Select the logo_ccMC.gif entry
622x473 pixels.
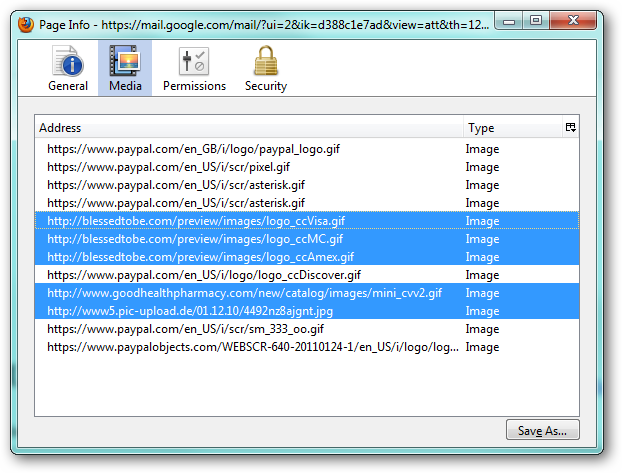coord(307,238)
